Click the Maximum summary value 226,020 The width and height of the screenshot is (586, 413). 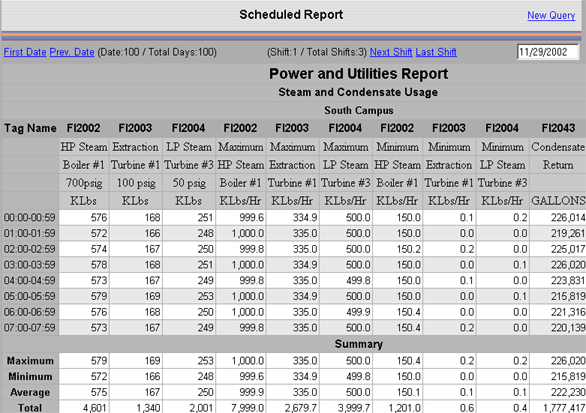(x=568, y=361)
